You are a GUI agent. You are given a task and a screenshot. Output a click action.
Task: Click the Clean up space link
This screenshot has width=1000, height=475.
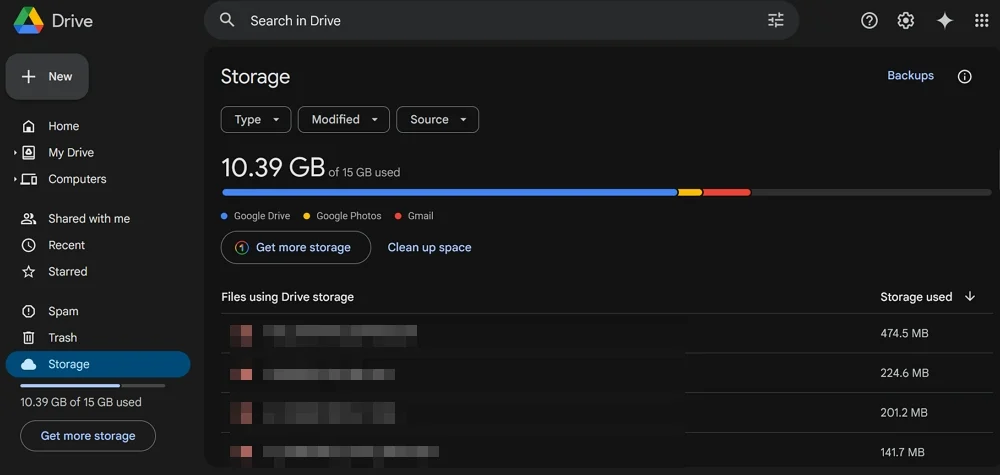[x=429, y=248]
